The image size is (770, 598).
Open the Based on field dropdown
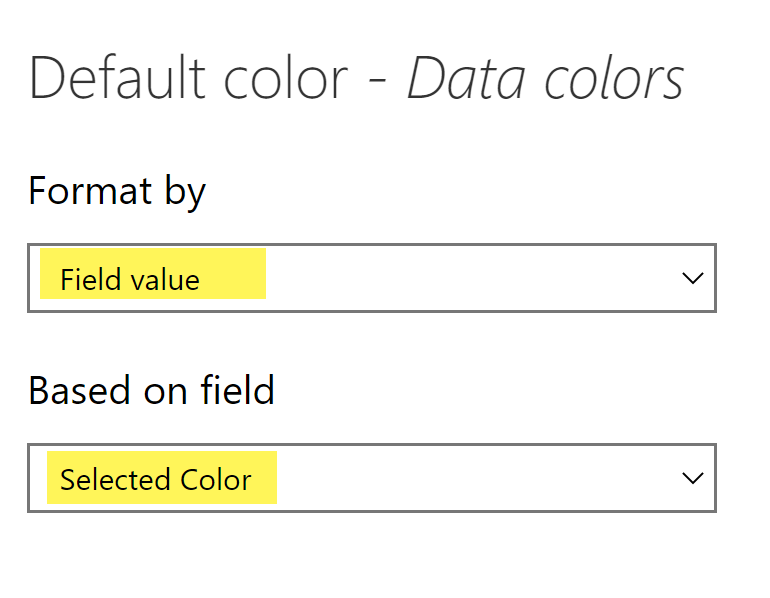coord(371,478)
